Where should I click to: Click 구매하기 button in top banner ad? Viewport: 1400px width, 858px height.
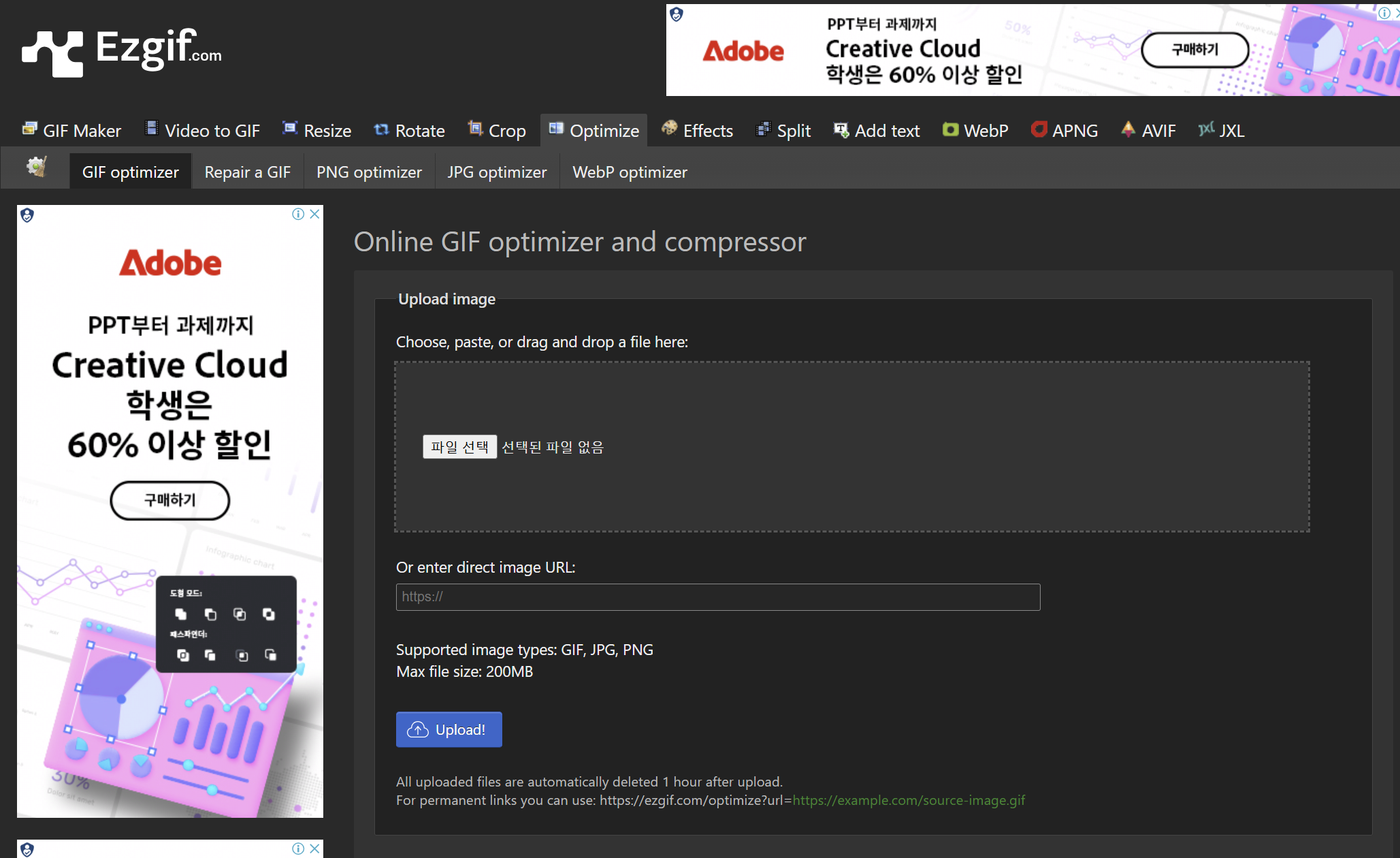[1195, 50]
